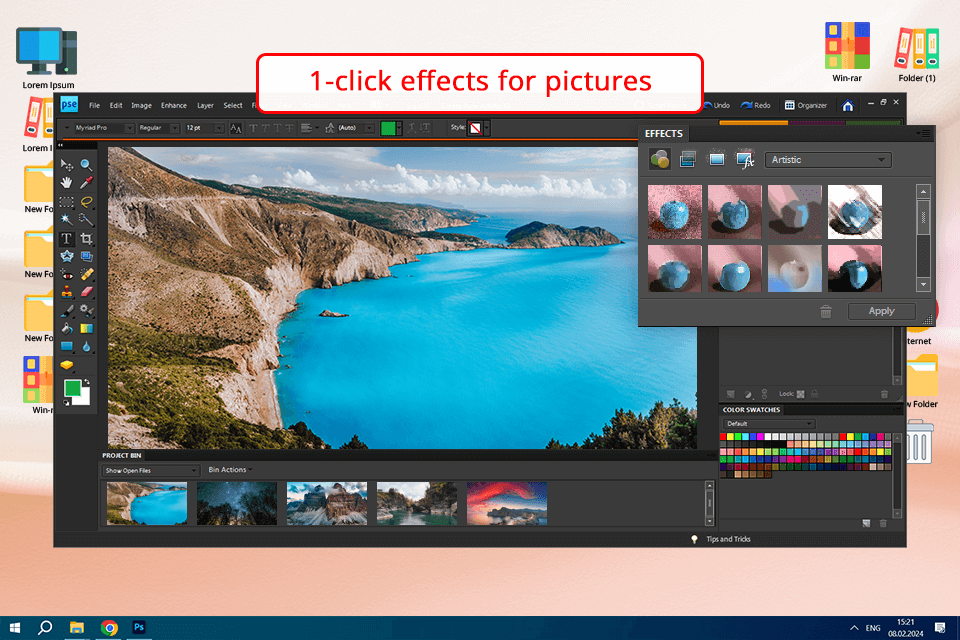The width and height of the screenshot is (960, 640).
Task: Show Photo Effects category in Effects panel
Action: coord(716,160)
